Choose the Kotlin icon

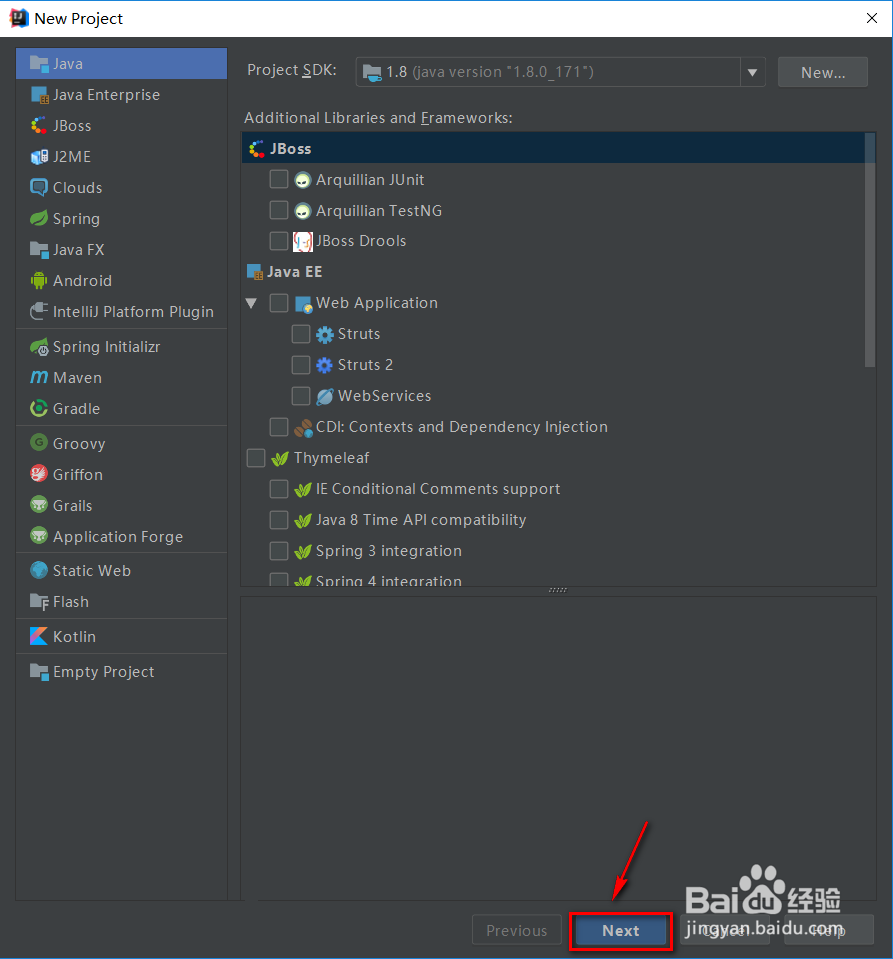(39, 636)
